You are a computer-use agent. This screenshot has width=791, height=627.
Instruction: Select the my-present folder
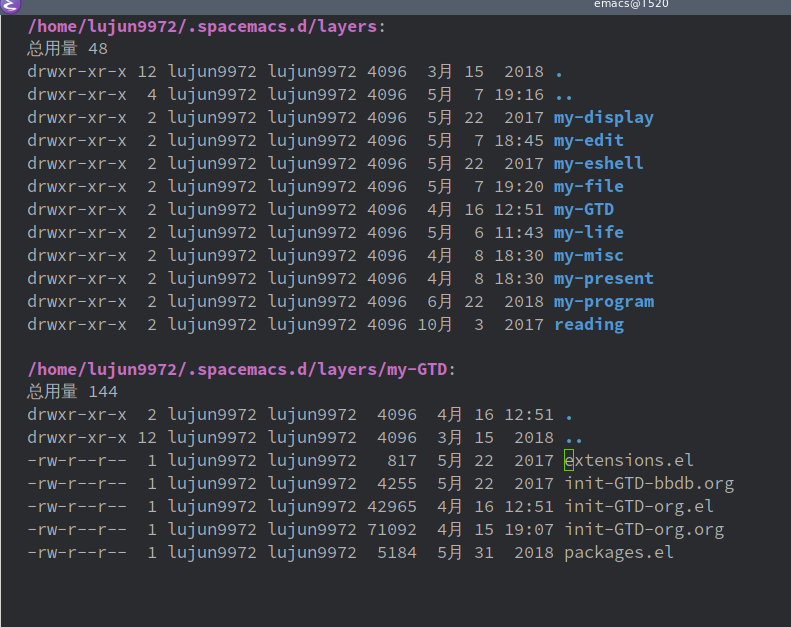tap(603, 279)
